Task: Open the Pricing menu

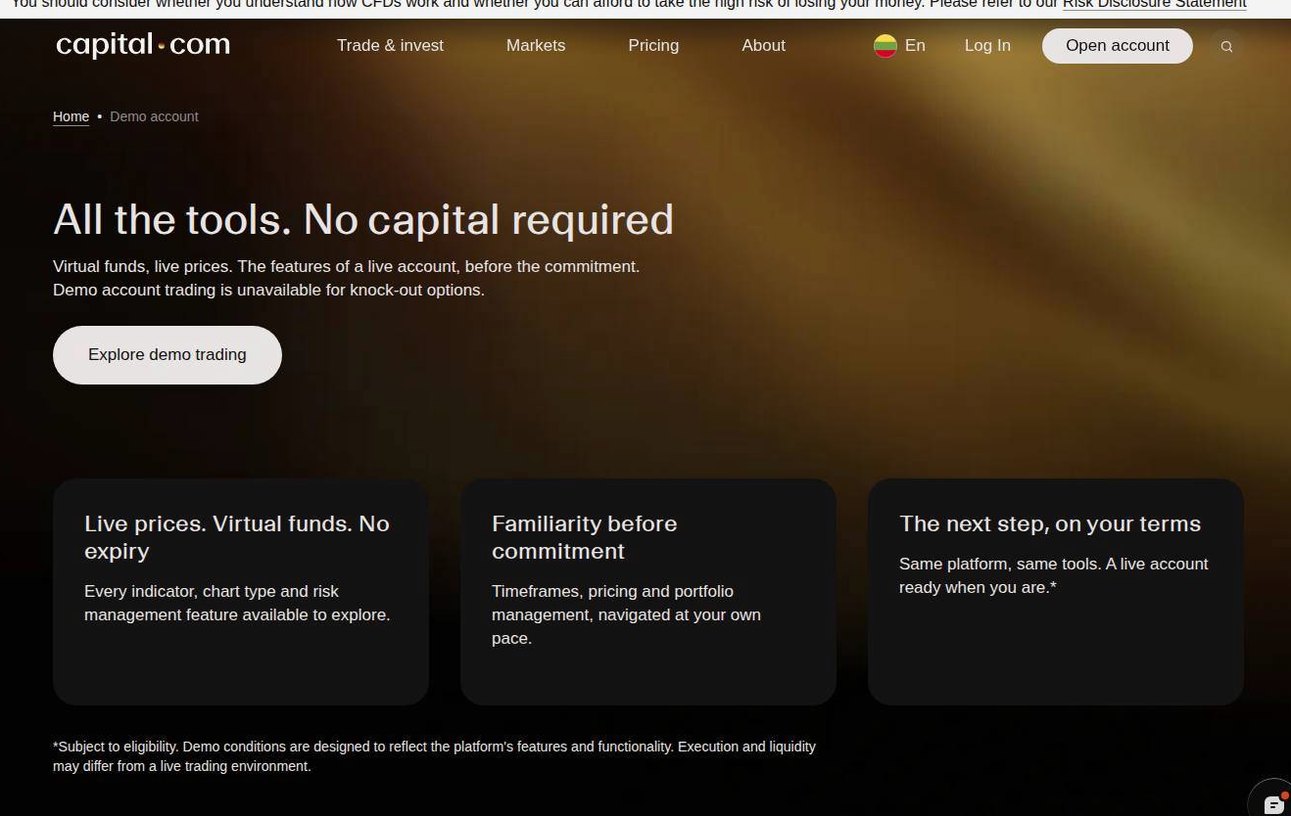Action: (x=653, y=46)
